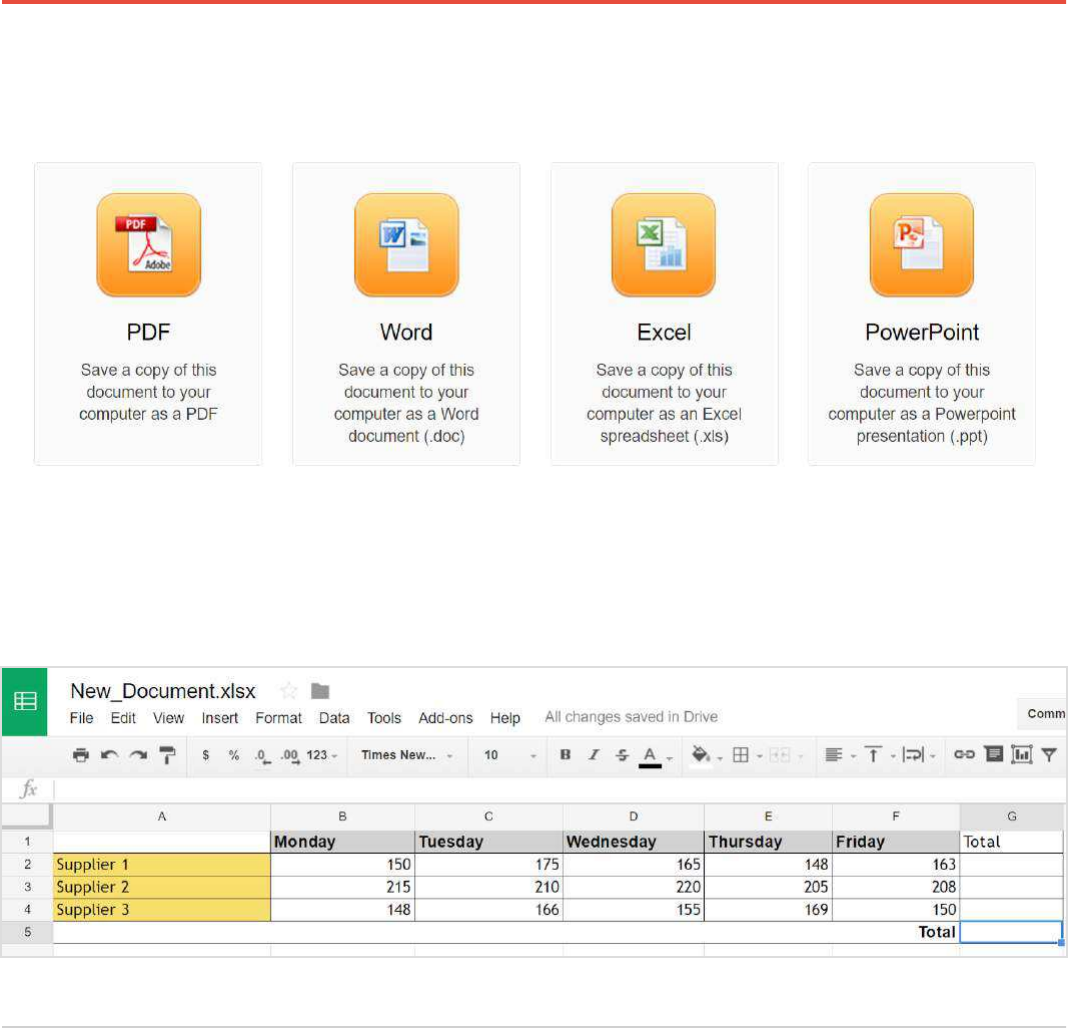Image resolution: width=1068 pixels, height=1028 pixels.
Task: Select the empty Total cell G5
Action: (x=1011, y=932)
